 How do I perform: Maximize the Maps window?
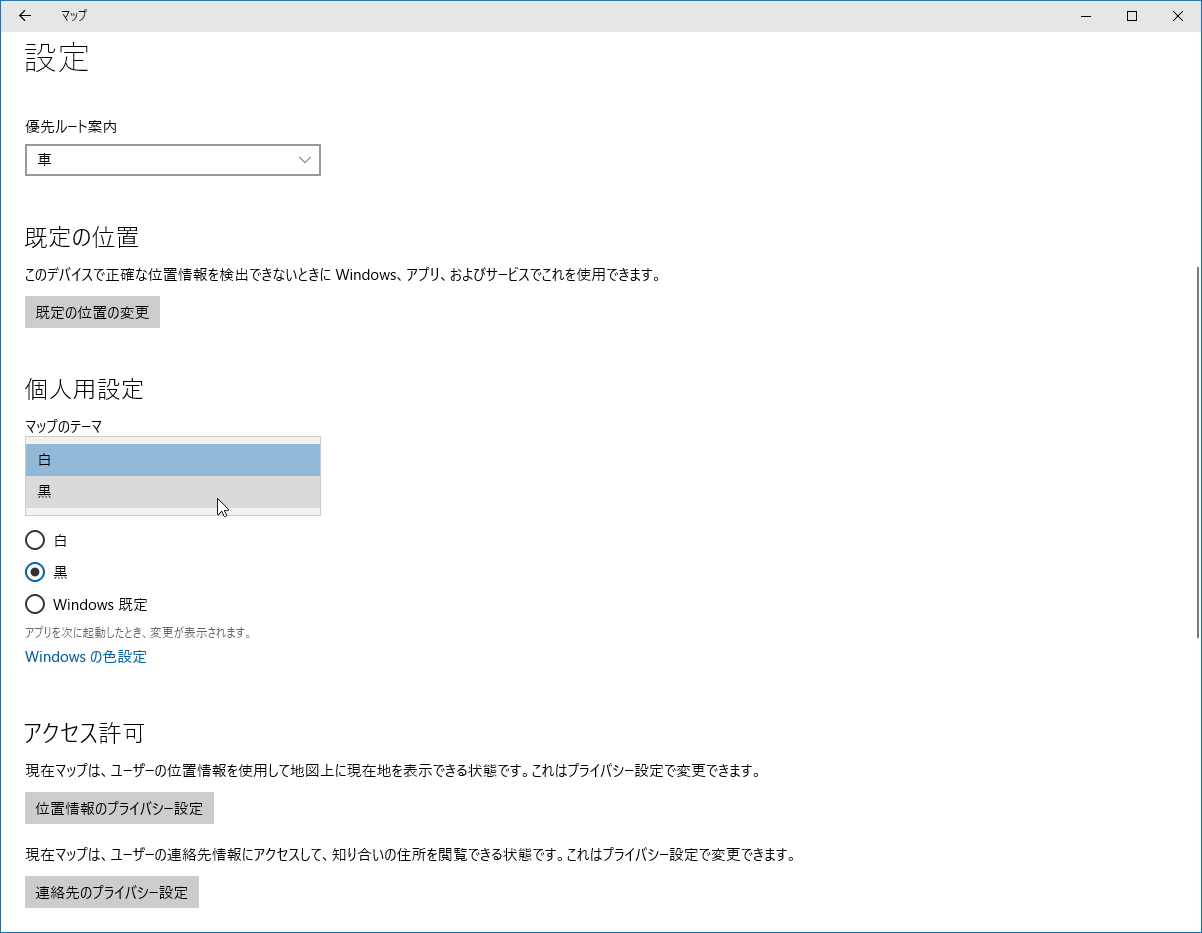click(1131, 16)
